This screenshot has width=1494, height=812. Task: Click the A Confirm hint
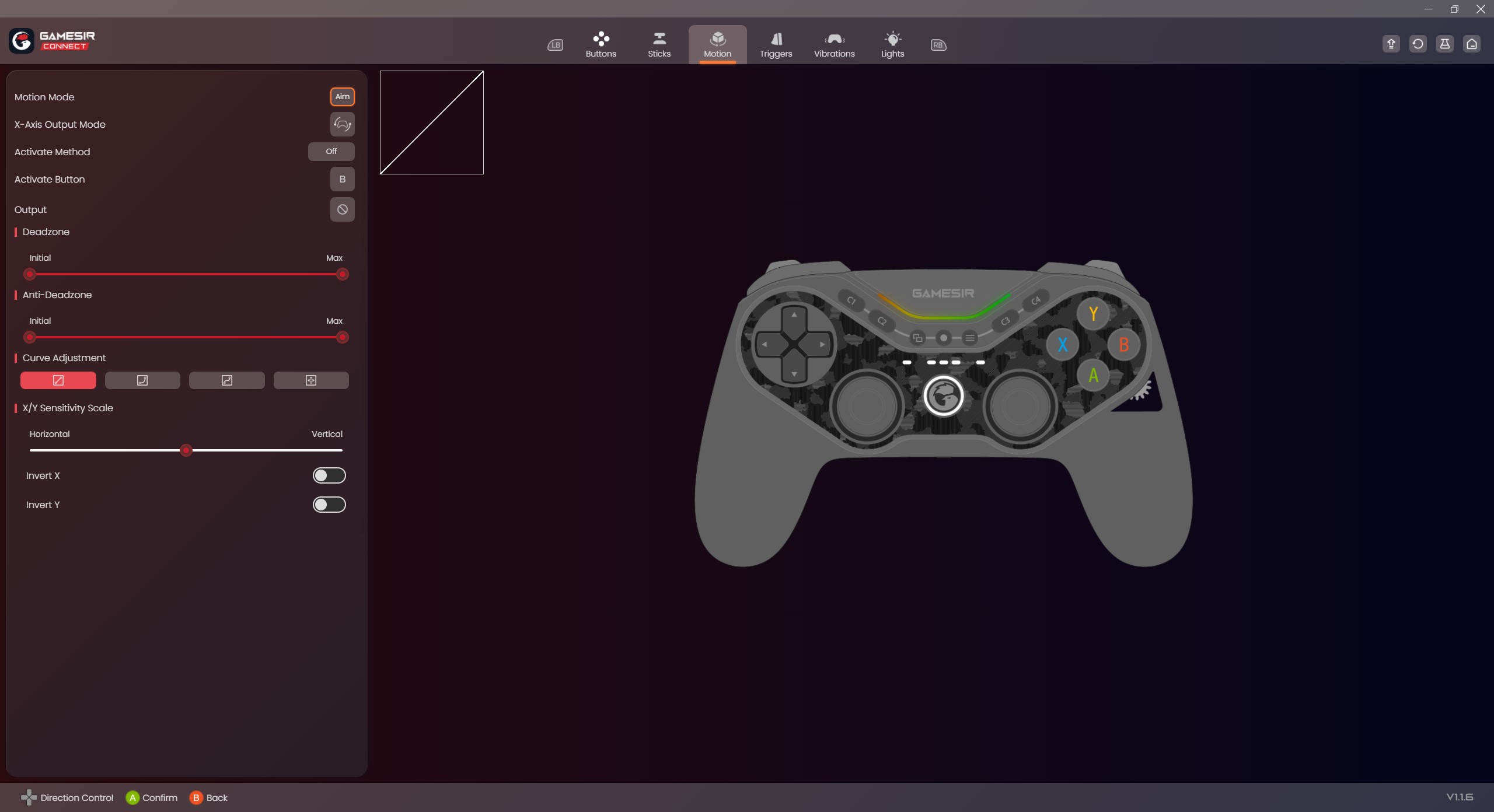[x=152, y=797]
